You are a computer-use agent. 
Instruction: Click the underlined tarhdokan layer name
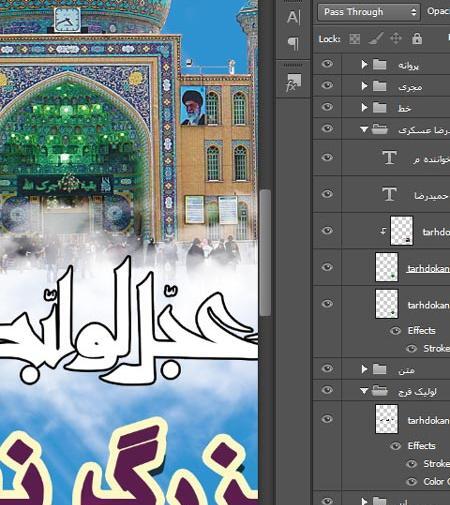428,268
